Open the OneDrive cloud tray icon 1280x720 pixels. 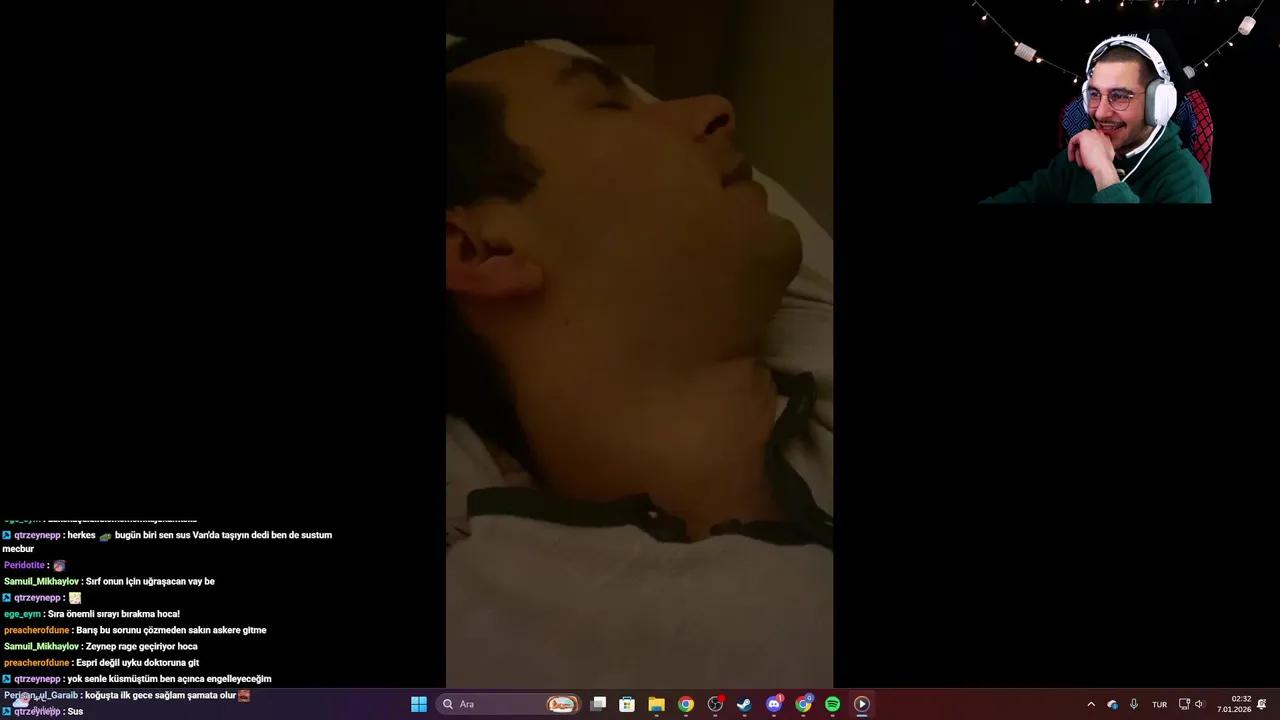1112,704
